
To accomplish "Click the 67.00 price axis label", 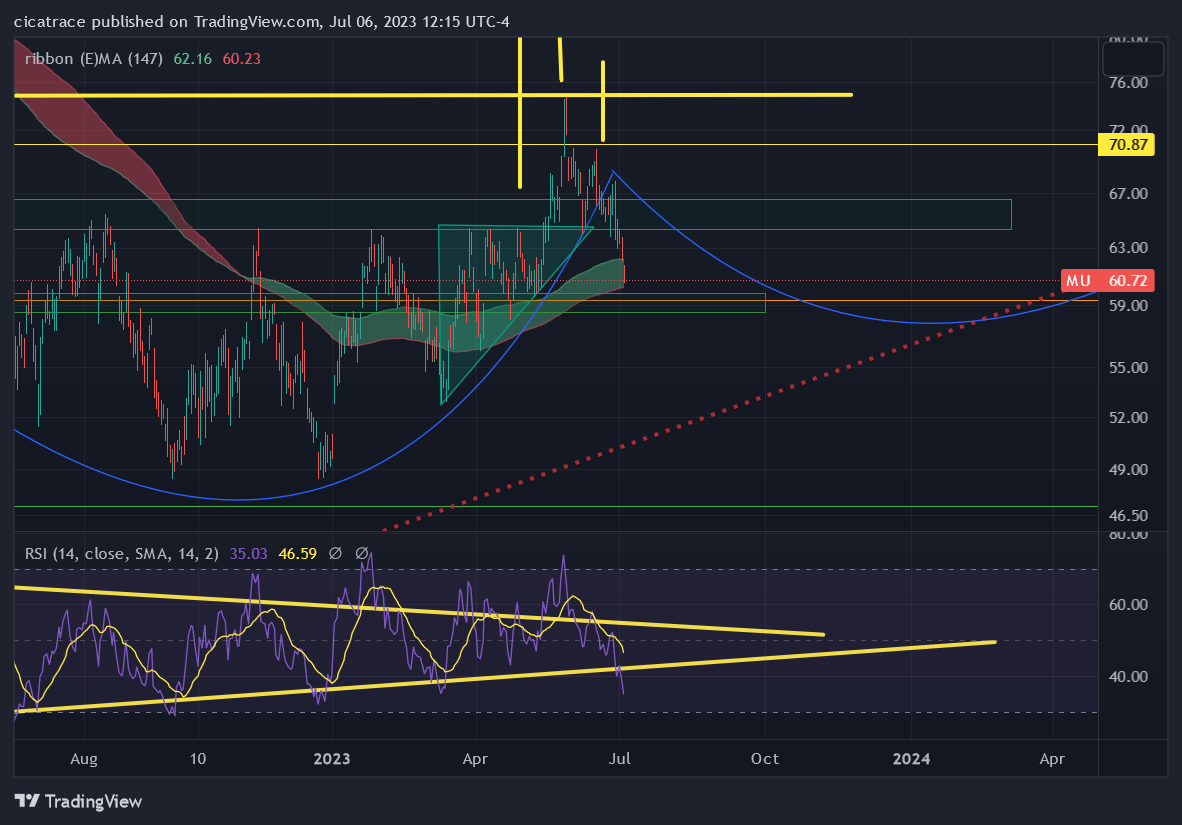I will (1128, 194).
